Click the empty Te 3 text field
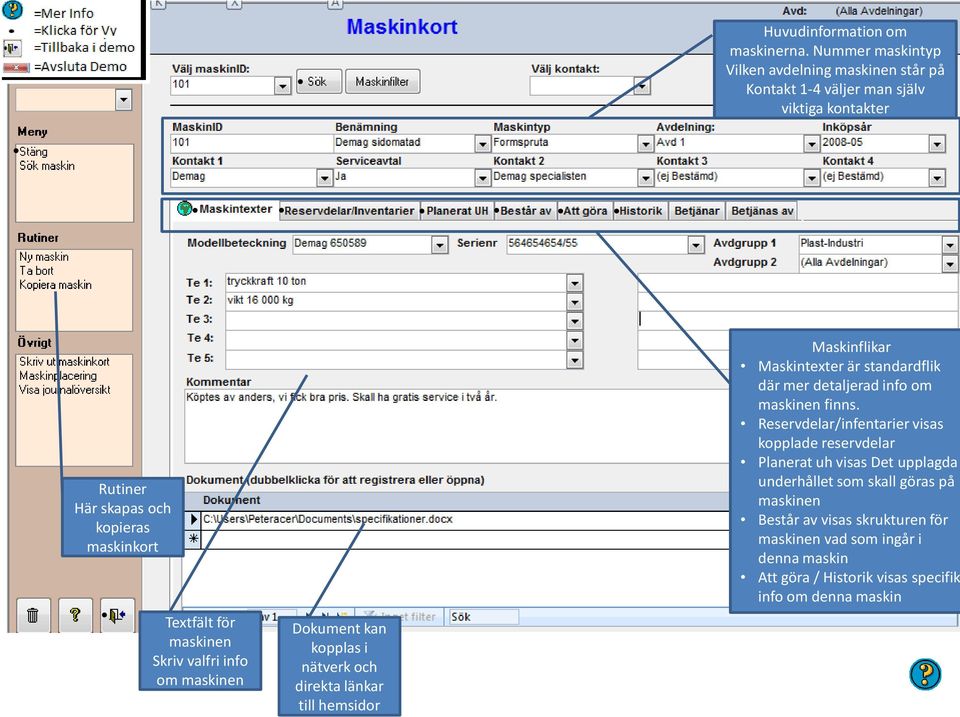Viewport: 960px width, 717px height. point(396,320)
